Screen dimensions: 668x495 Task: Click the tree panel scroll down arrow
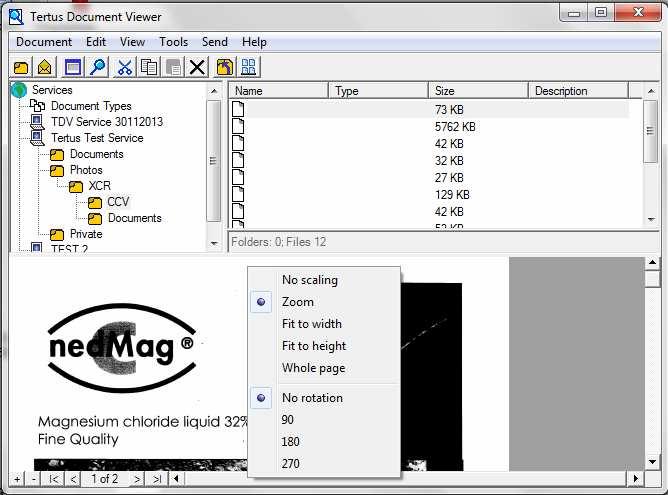coord(214,243)
